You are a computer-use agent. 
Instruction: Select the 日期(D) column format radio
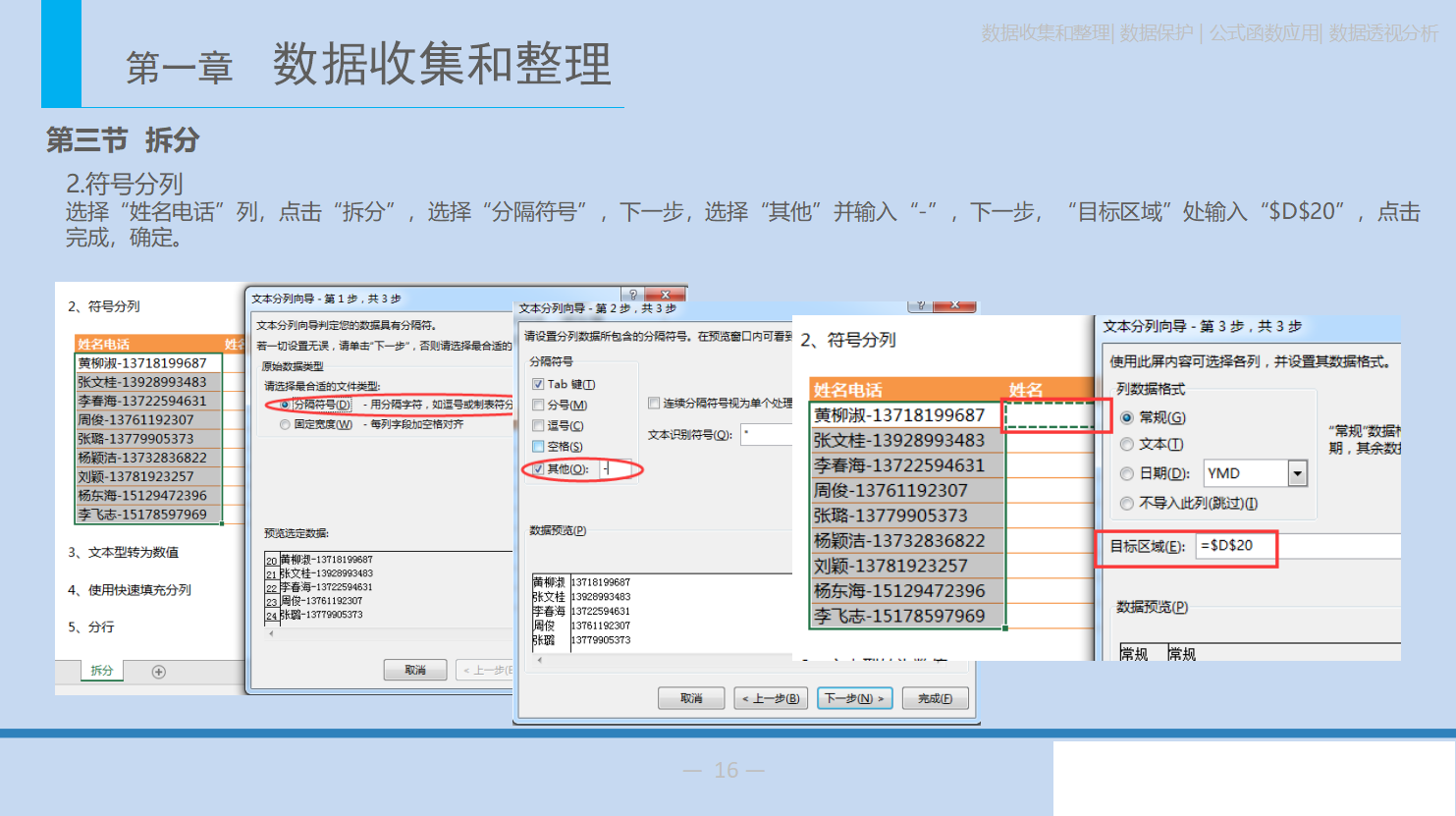click(x=1127, y=473)
